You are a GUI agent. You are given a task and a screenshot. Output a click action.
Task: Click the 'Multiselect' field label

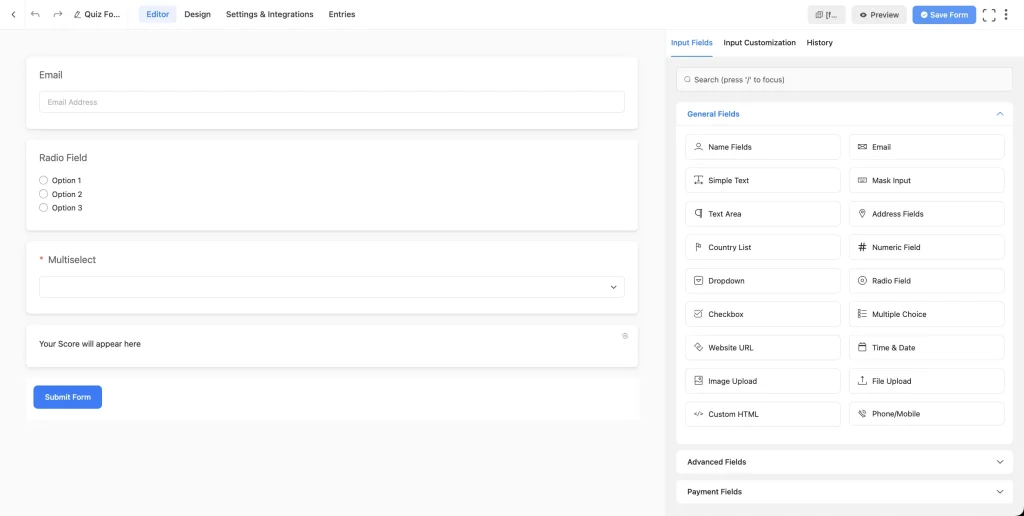[x=72, y=260]
